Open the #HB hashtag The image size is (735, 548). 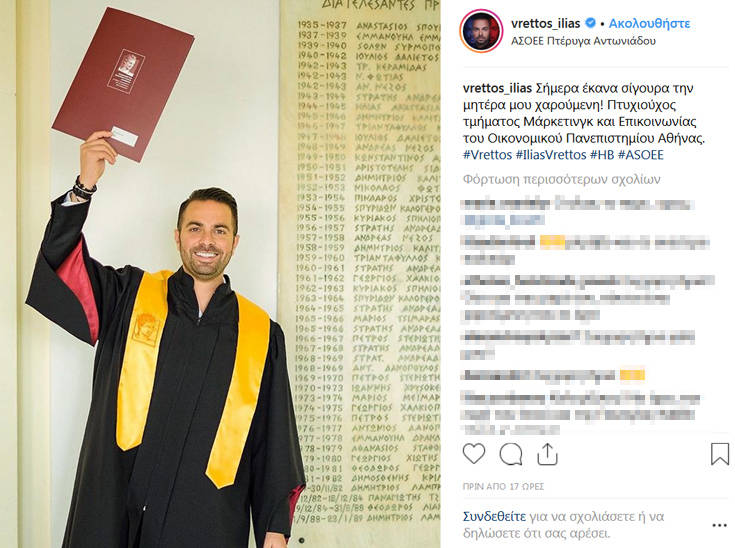pyautogui.click(x=602, y=155)
